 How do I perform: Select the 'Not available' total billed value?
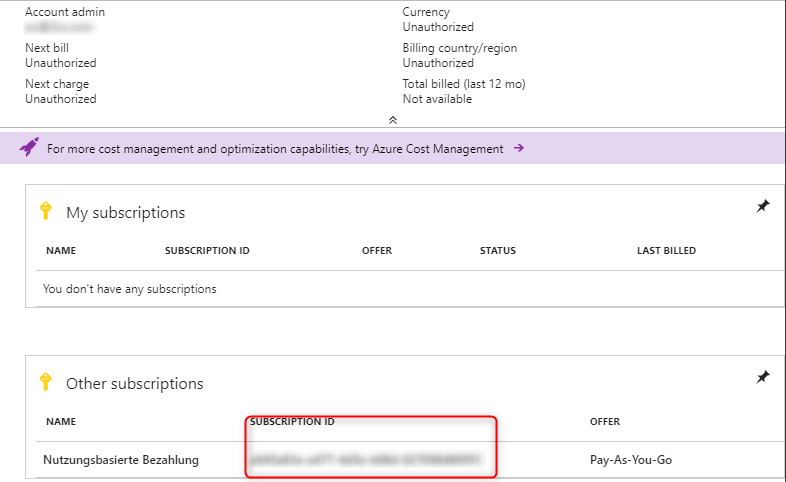(437, 99)
